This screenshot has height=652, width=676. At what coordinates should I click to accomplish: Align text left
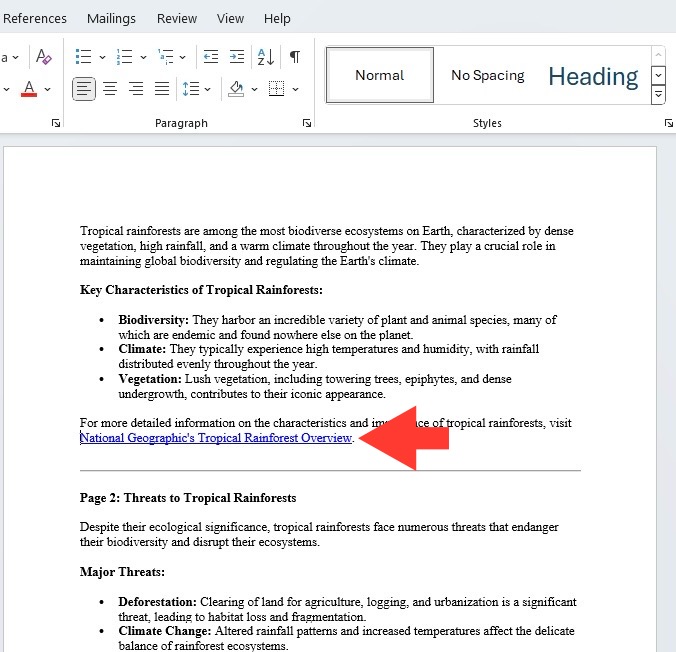coord(84,89)
